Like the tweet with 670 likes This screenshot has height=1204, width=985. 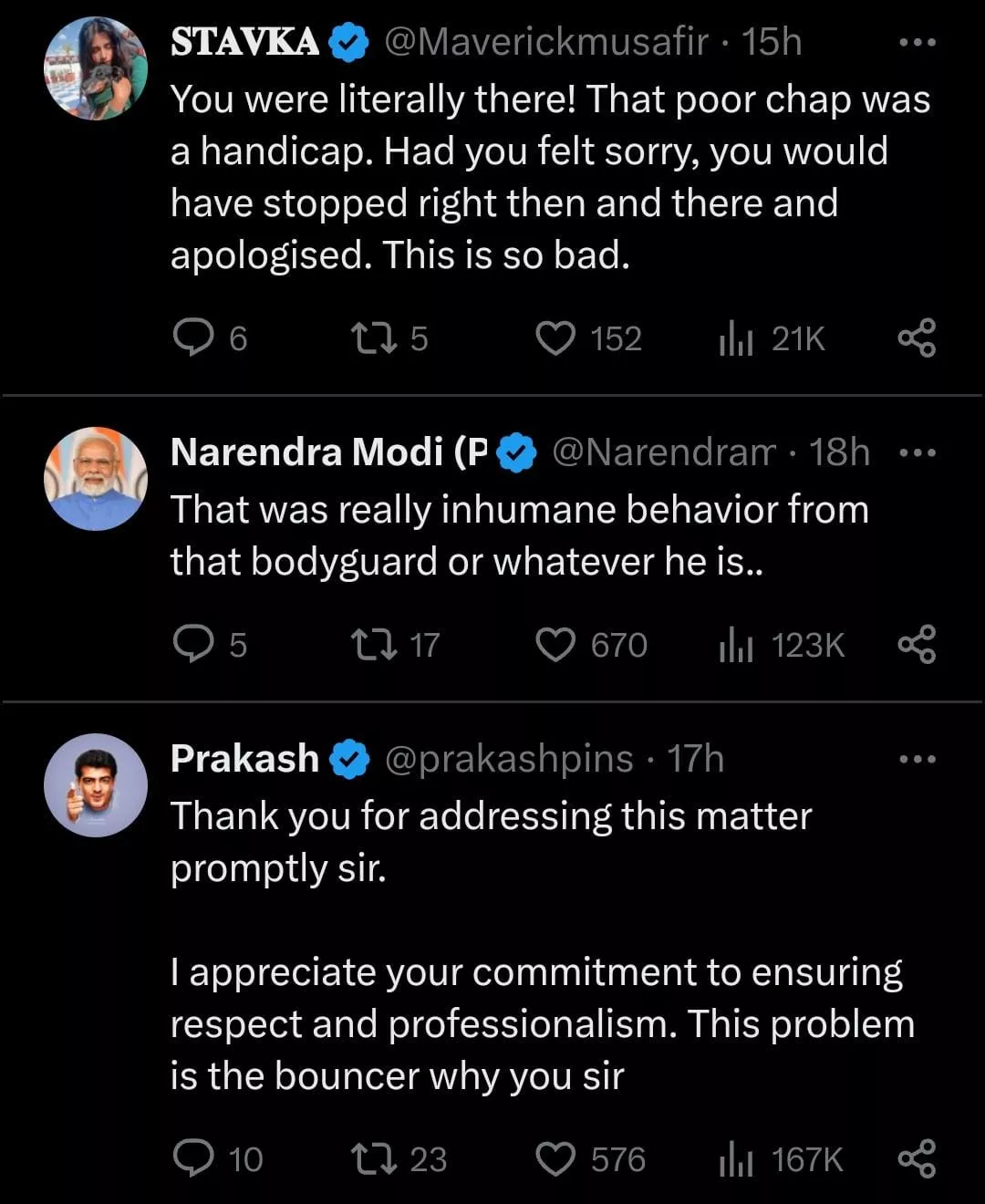point(555,645)
